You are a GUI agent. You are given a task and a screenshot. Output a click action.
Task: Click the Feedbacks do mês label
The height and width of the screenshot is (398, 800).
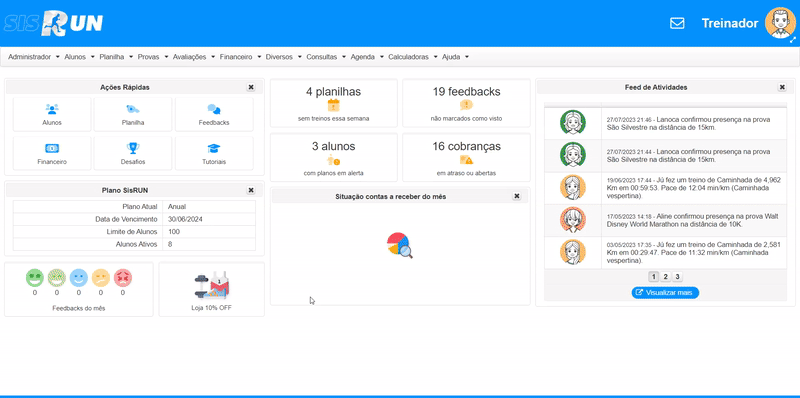79,308
